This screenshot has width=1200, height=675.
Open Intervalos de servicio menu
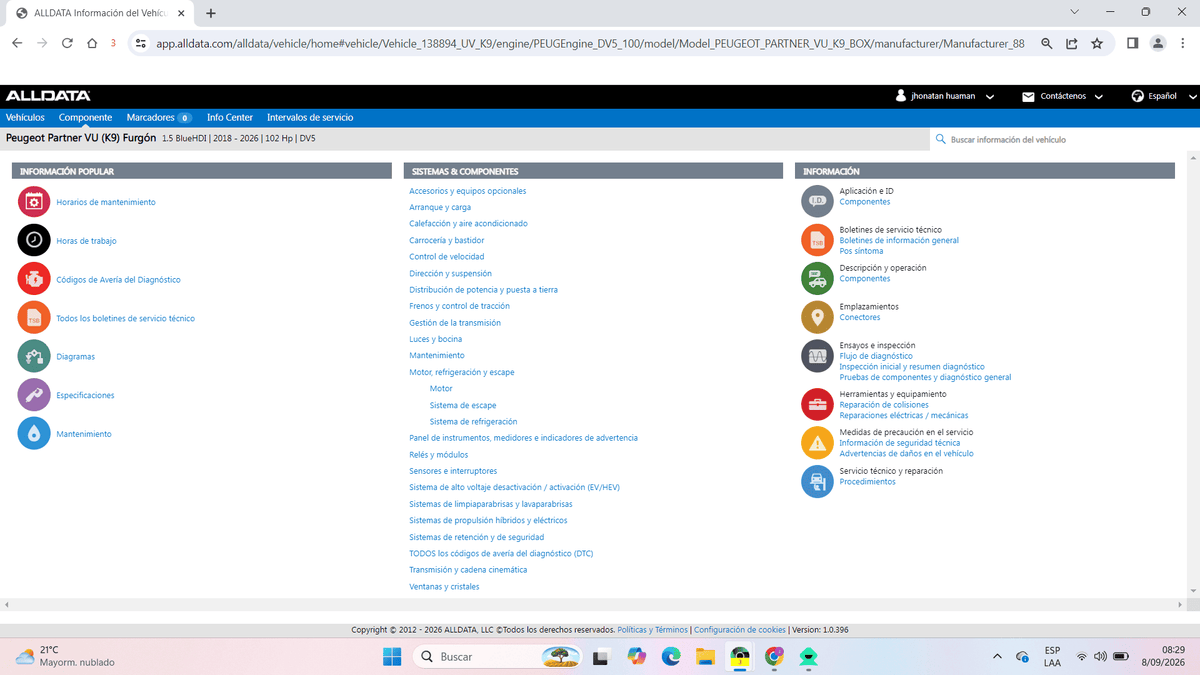pyautogui.click(x=310, y=117)
